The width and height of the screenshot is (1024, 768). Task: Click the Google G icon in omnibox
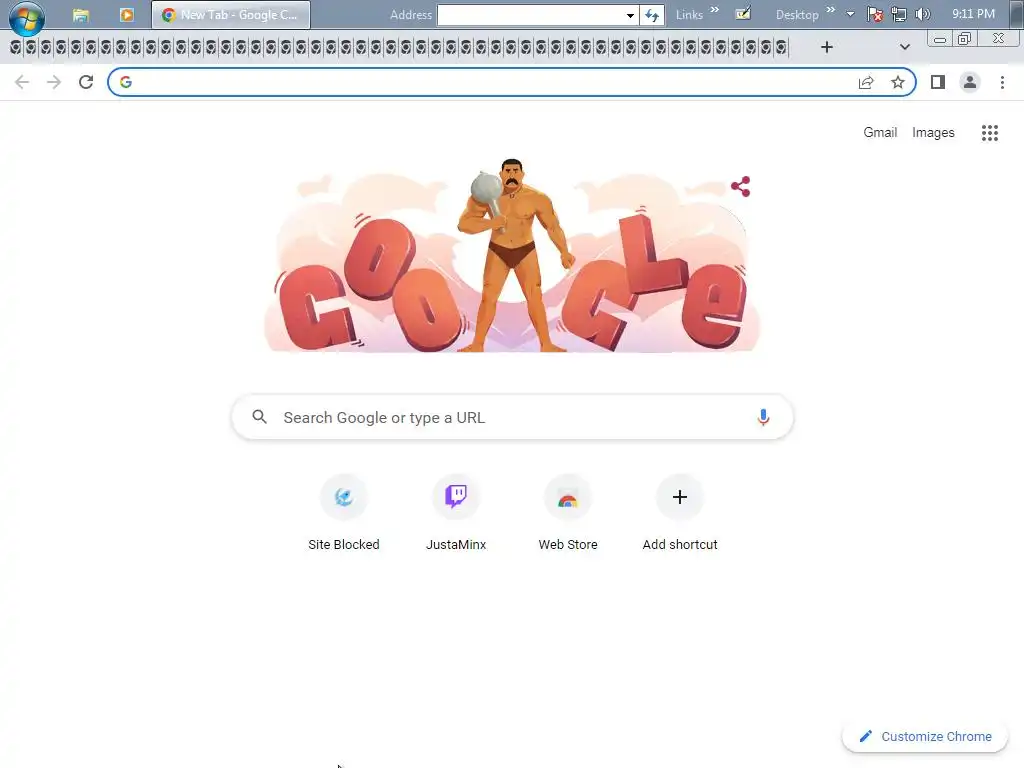point(126,82)
